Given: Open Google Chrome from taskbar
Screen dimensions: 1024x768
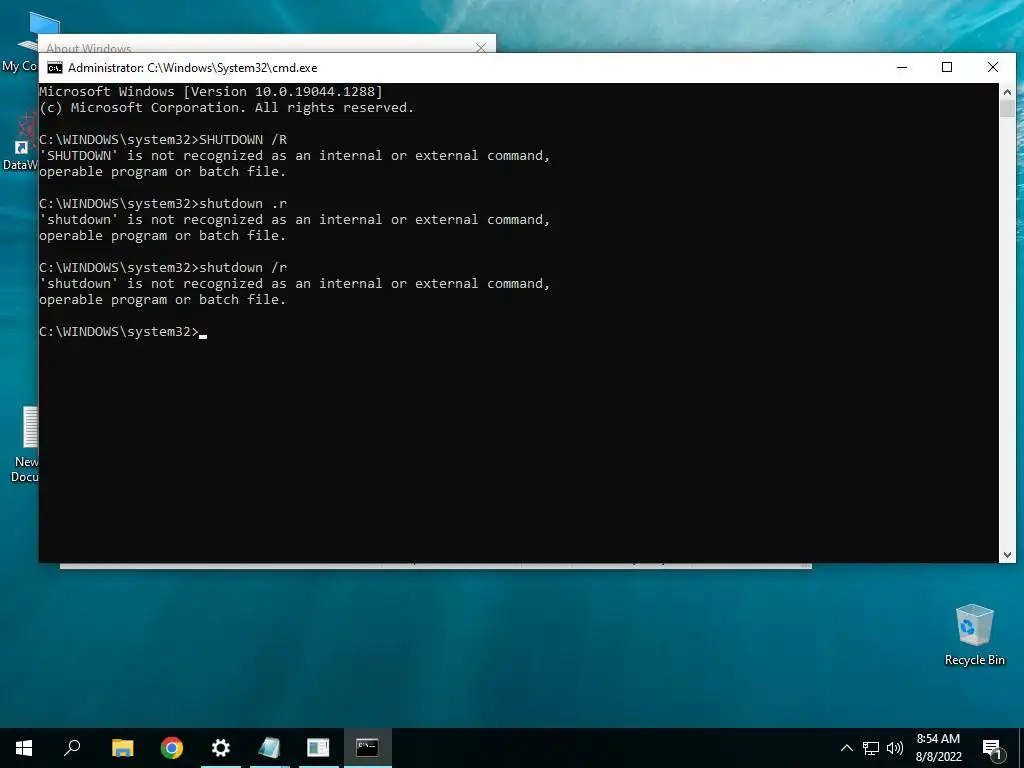Looking at the screenshot, I should [x=172, y=748].
